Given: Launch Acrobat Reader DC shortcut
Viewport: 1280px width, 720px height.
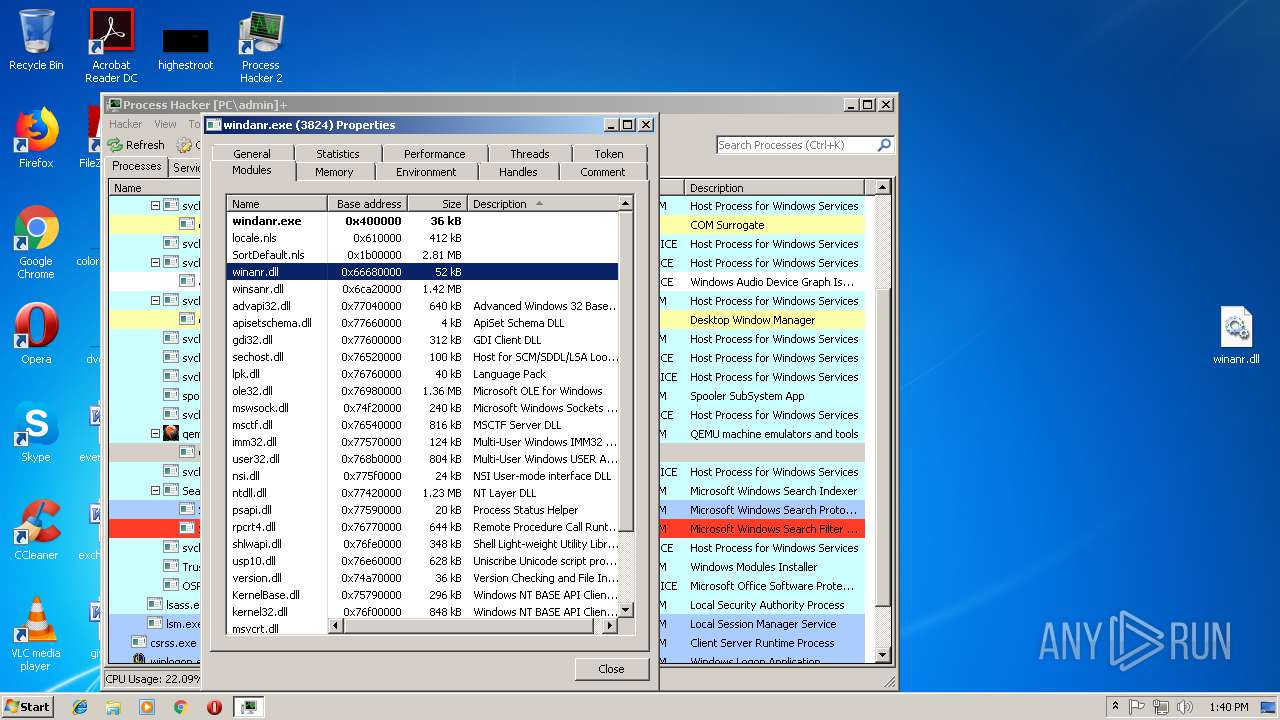Looking at the screenshot, I should [111, 46].
